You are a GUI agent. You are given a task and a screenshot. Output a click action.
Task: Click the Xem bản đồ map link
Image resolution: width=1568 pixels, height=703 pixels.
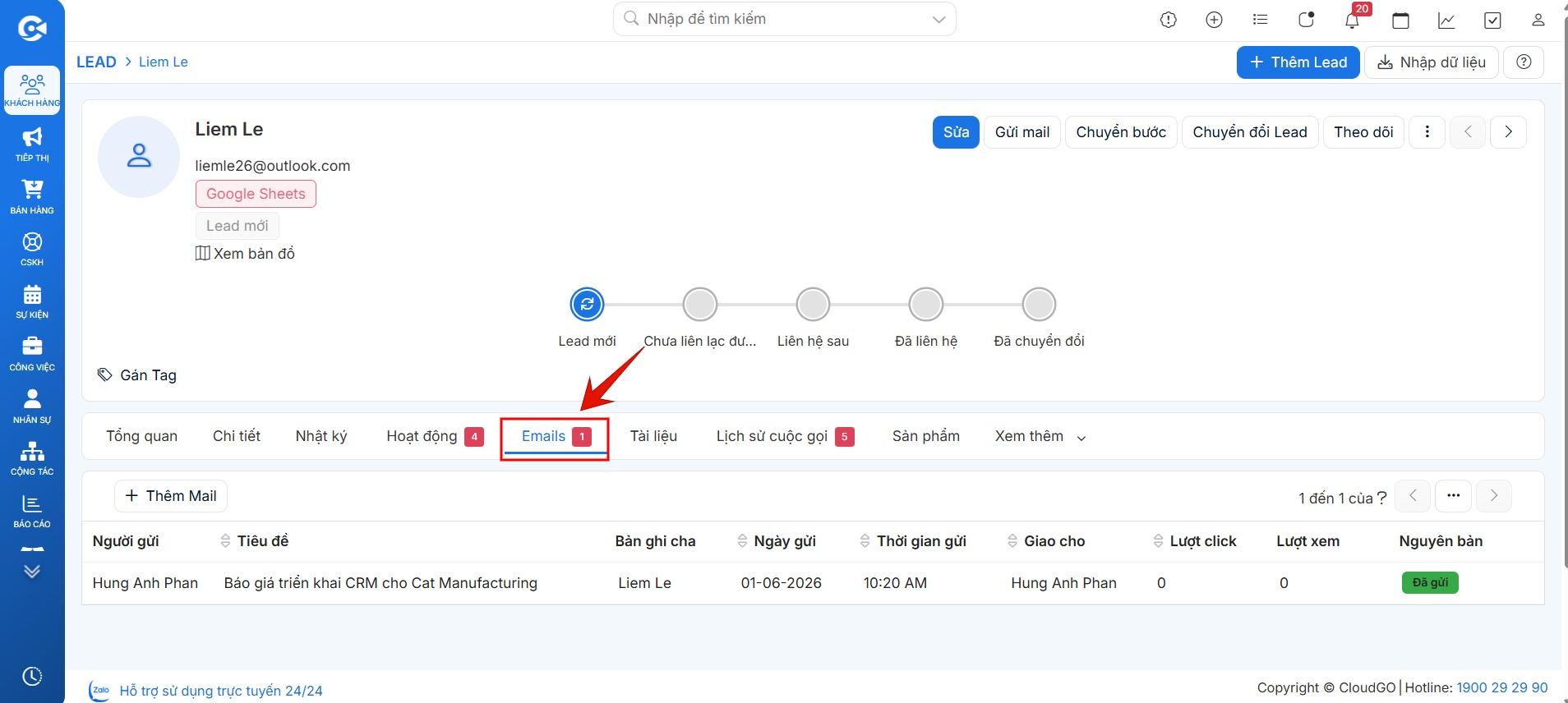point(245,254)
